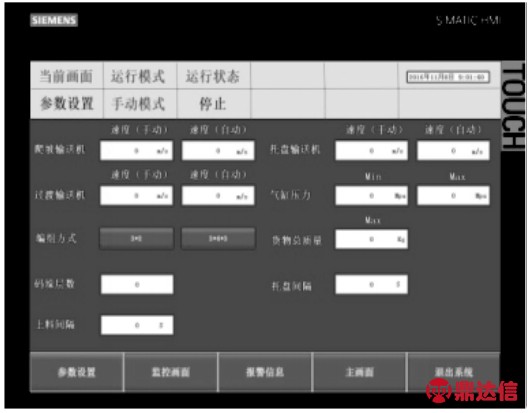Click the 退出系统 exit button
This screenshot has height=413, width=528.
click(454, 372)
